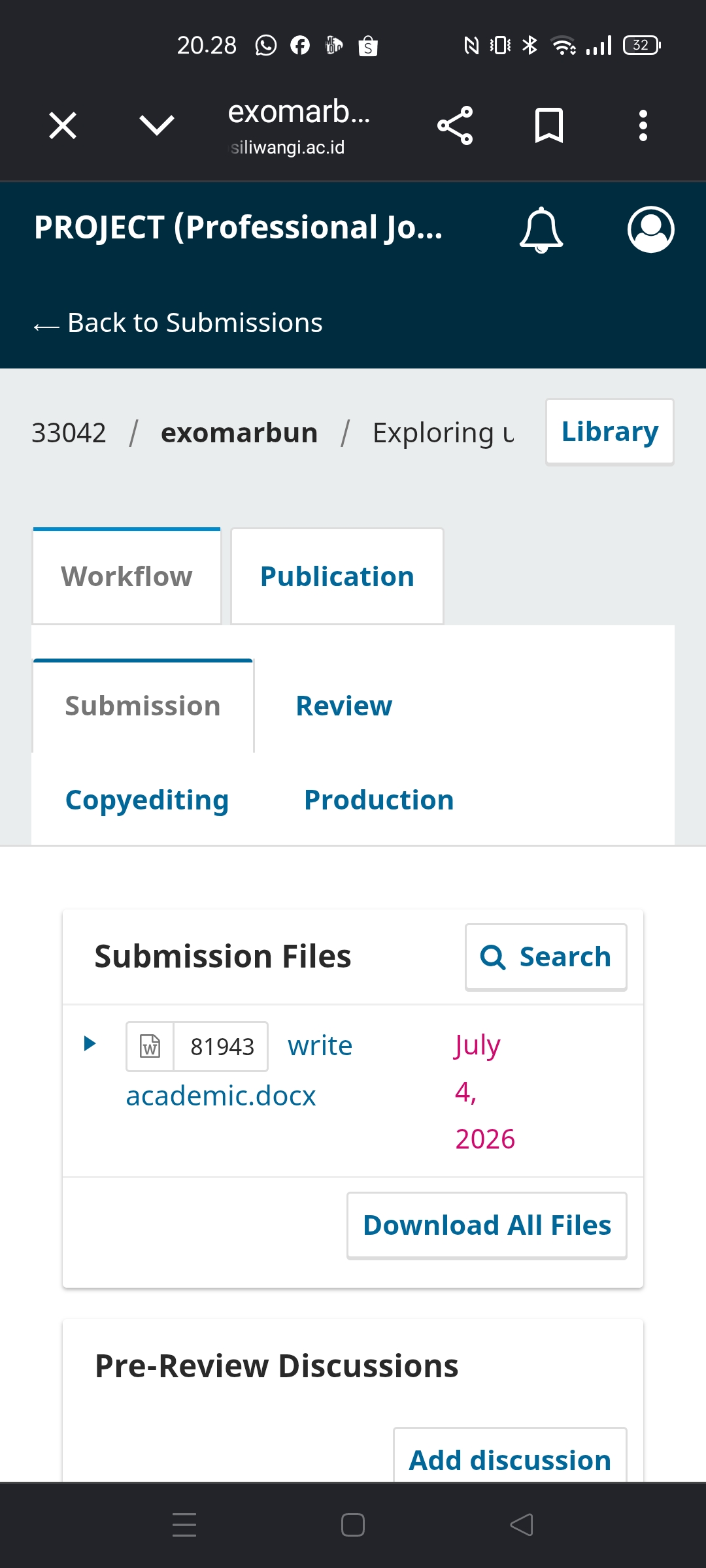Open the Library button
This screenshot has height=1568, width=706.
pyautogui.click(x=610, y=432)
